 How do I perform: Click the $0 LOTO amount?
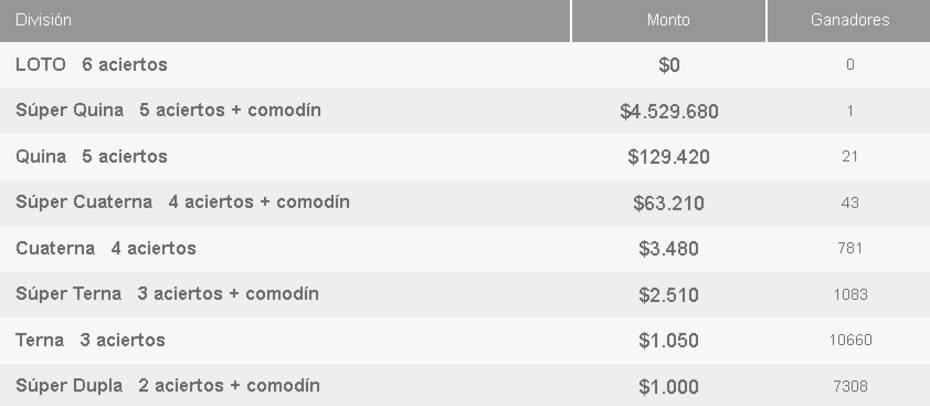point(669,65)
